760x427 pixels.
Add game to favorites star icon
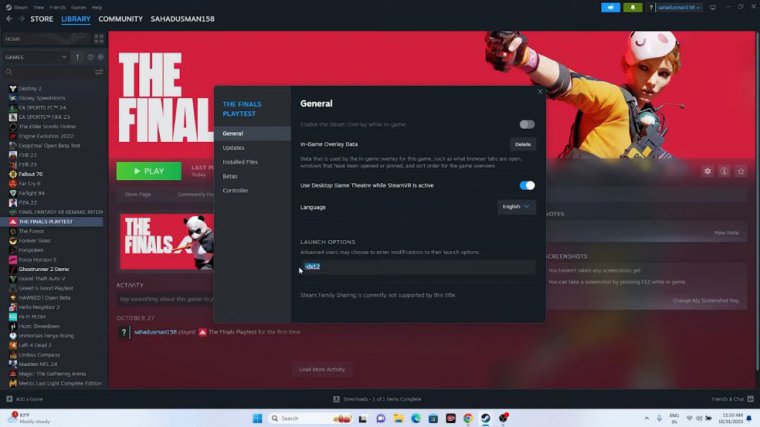click(742, 171)
